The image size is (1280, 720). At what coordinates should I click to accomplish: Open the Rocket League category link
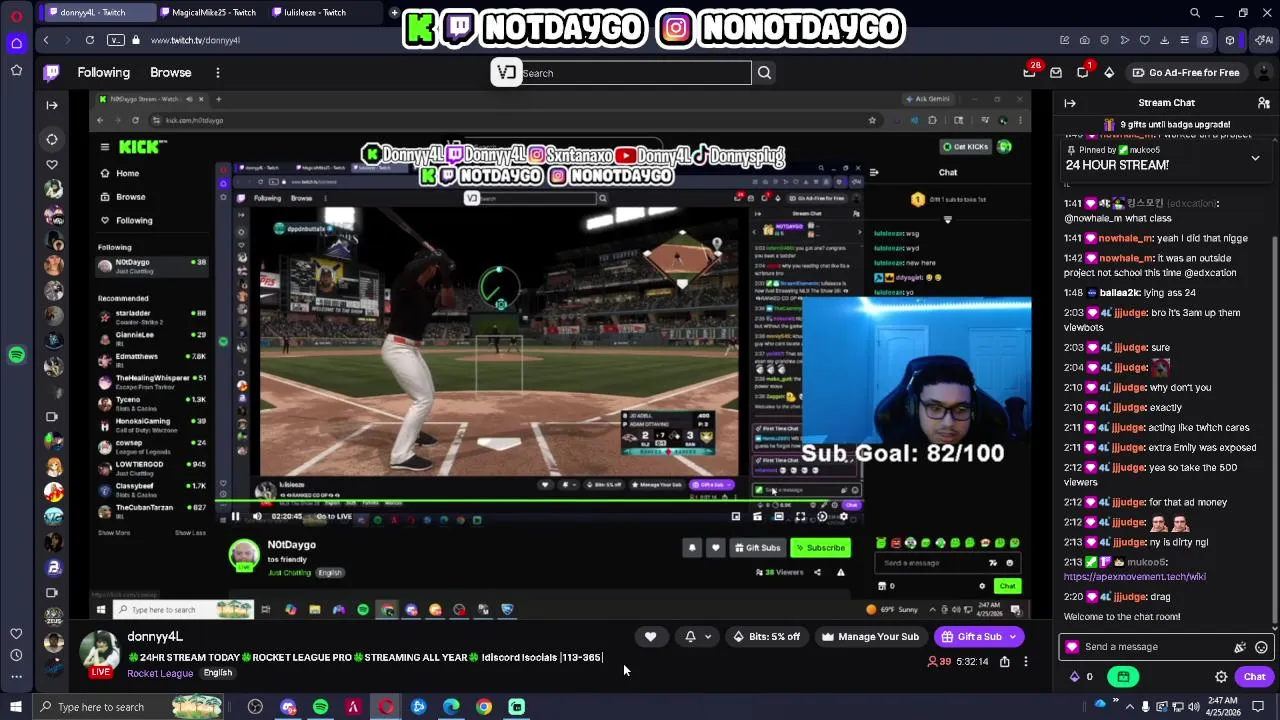tap(160, 674)
